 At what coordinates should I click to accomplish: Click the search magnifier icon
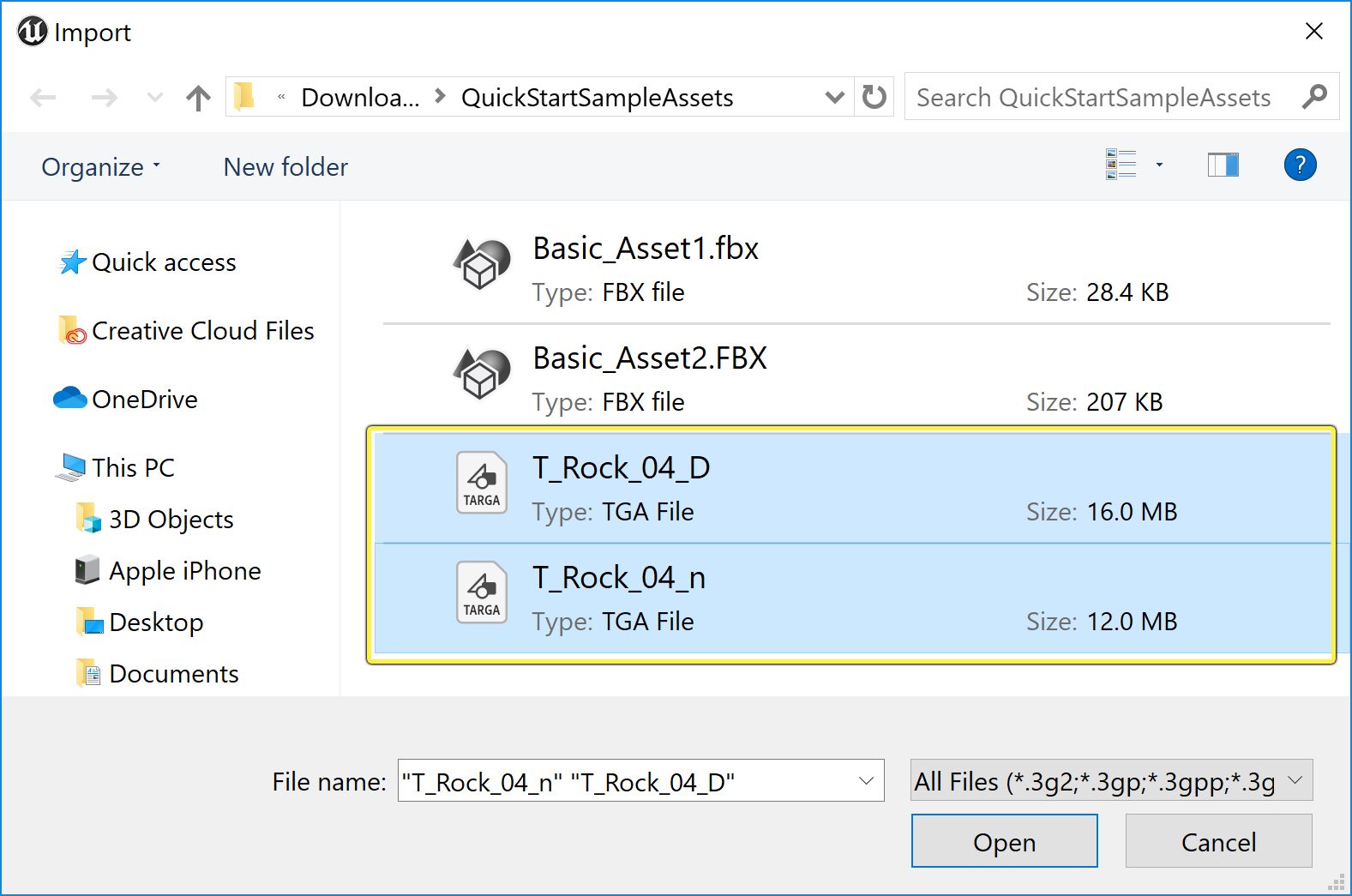click(1314, 97)
